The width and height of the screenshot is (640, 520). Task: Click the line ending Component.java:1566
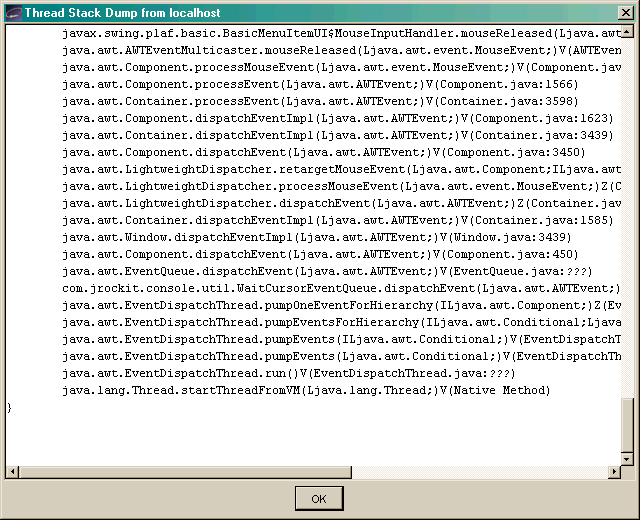tap(320, 84)
